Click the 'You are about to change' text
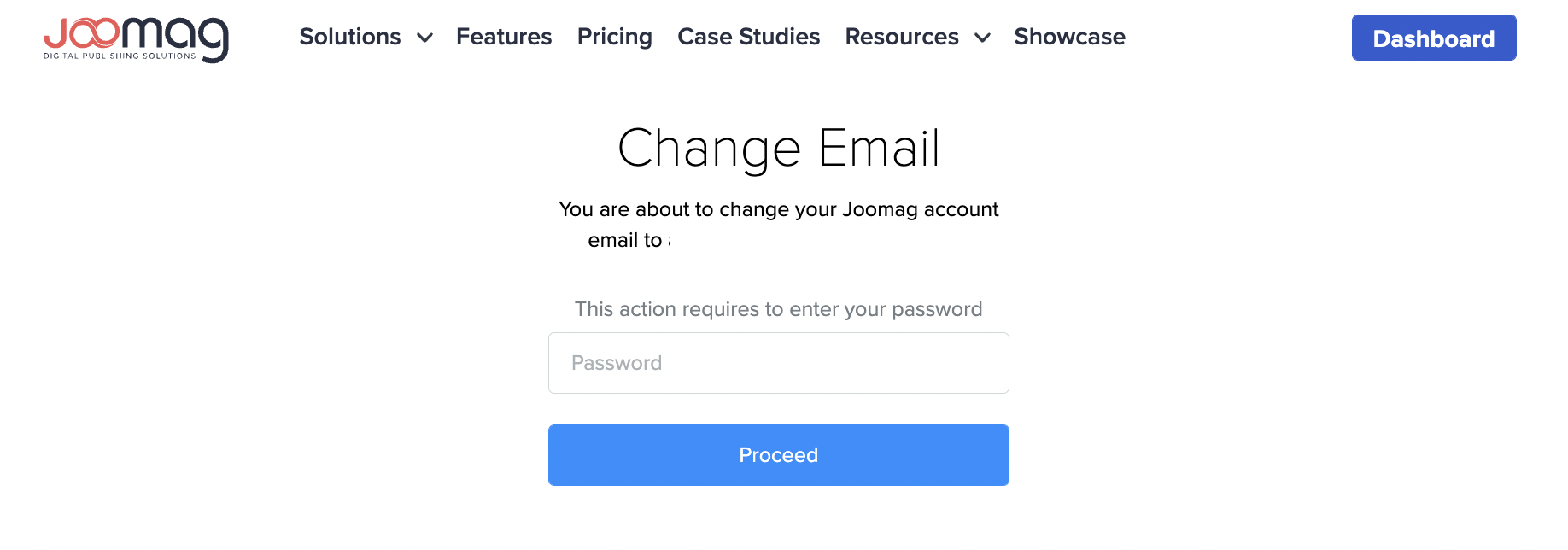Viewport: 1568px width, 550px height. (778, 209)
